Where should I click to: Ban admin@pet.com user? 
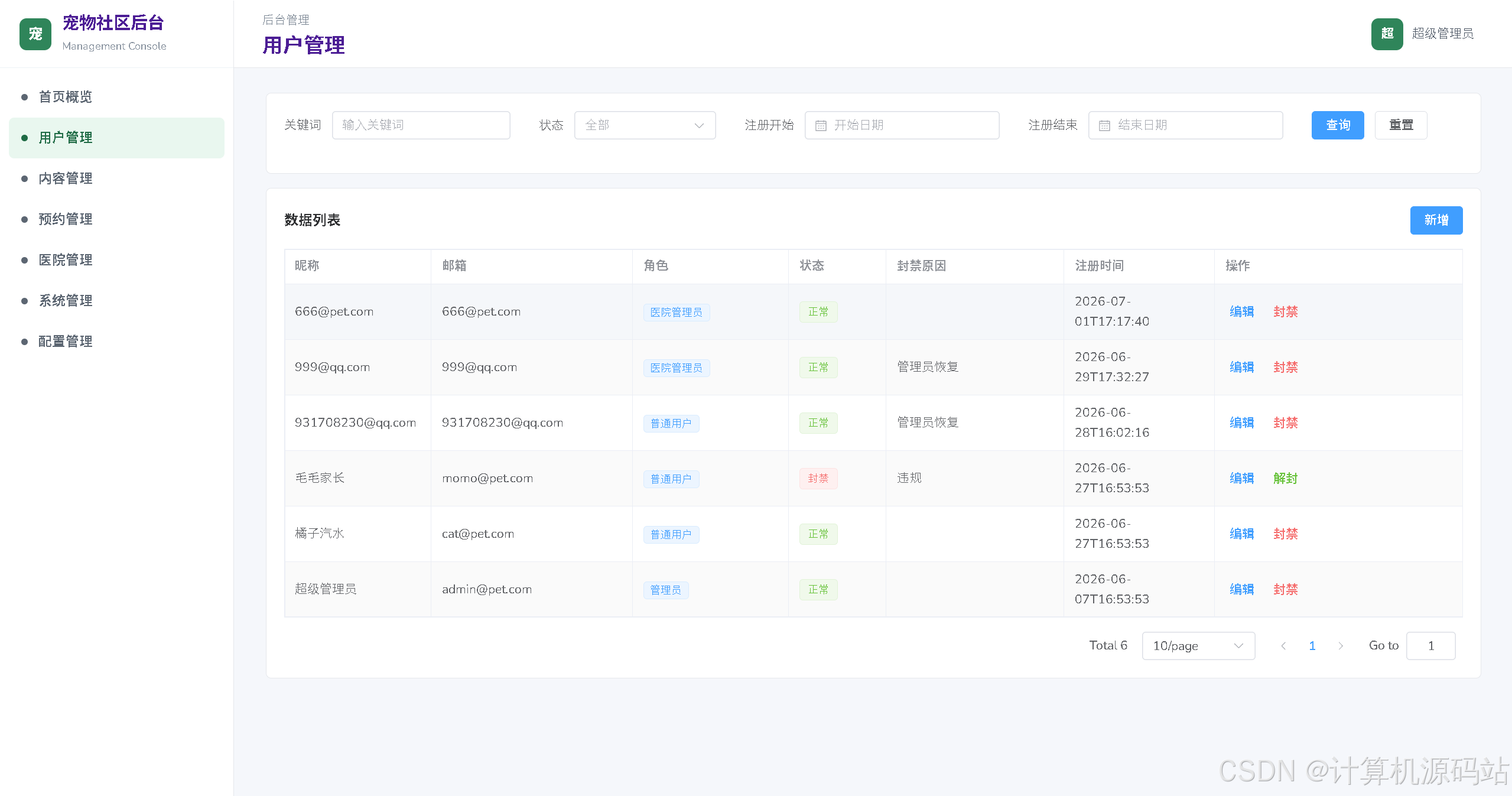pyautogui.click(x=1285, y=590)
